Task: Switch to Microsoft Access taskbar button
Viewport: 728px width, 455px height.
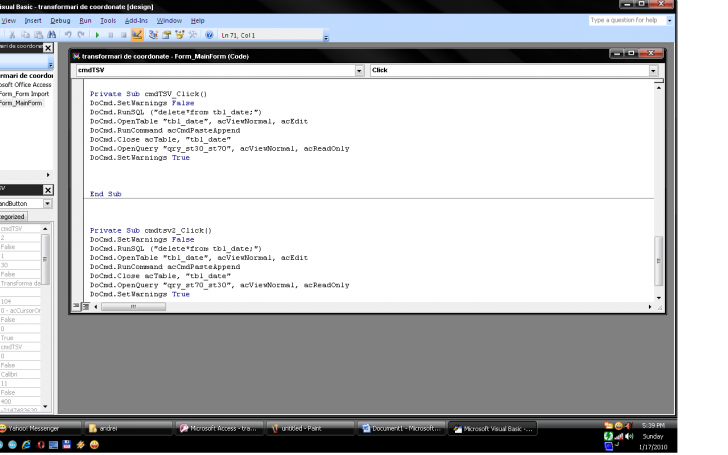Action: coord(220,429)
